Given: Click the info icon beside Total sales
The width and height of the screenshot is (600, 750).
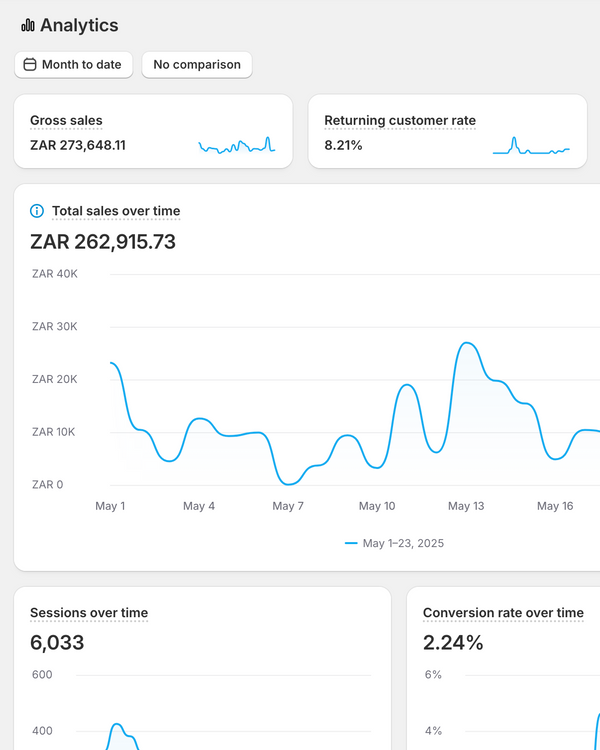Looking at the screenshot, I should pyautogui.click(x=37, y=211).
